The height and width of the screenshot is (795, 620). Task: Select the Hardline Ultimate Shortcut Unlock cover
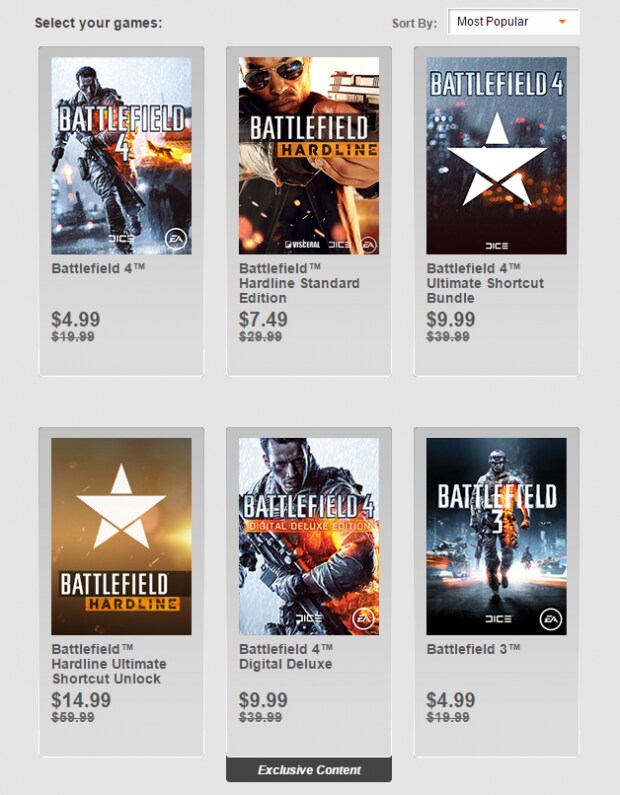pyautogui.click(x=121, y=536)
